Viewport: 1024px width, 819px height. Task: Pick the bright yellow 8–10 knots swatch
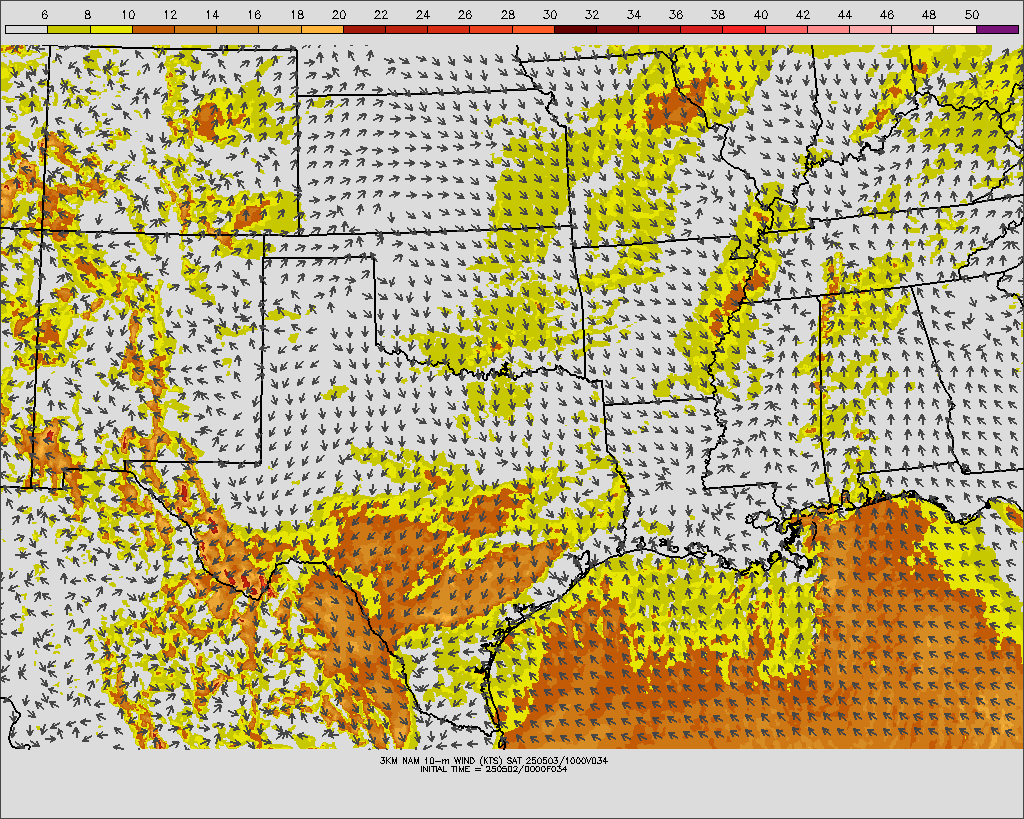pos(111,29)
